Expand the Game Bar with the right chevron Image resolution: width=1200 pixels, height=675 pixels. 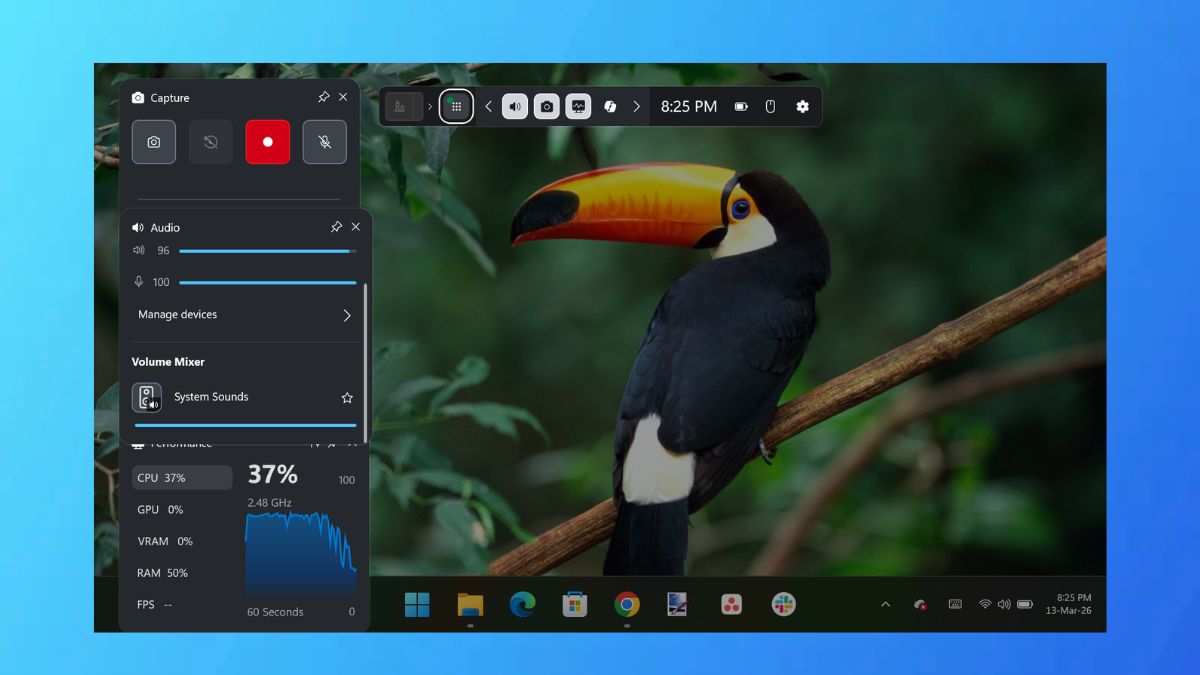(x=637, y=106)
